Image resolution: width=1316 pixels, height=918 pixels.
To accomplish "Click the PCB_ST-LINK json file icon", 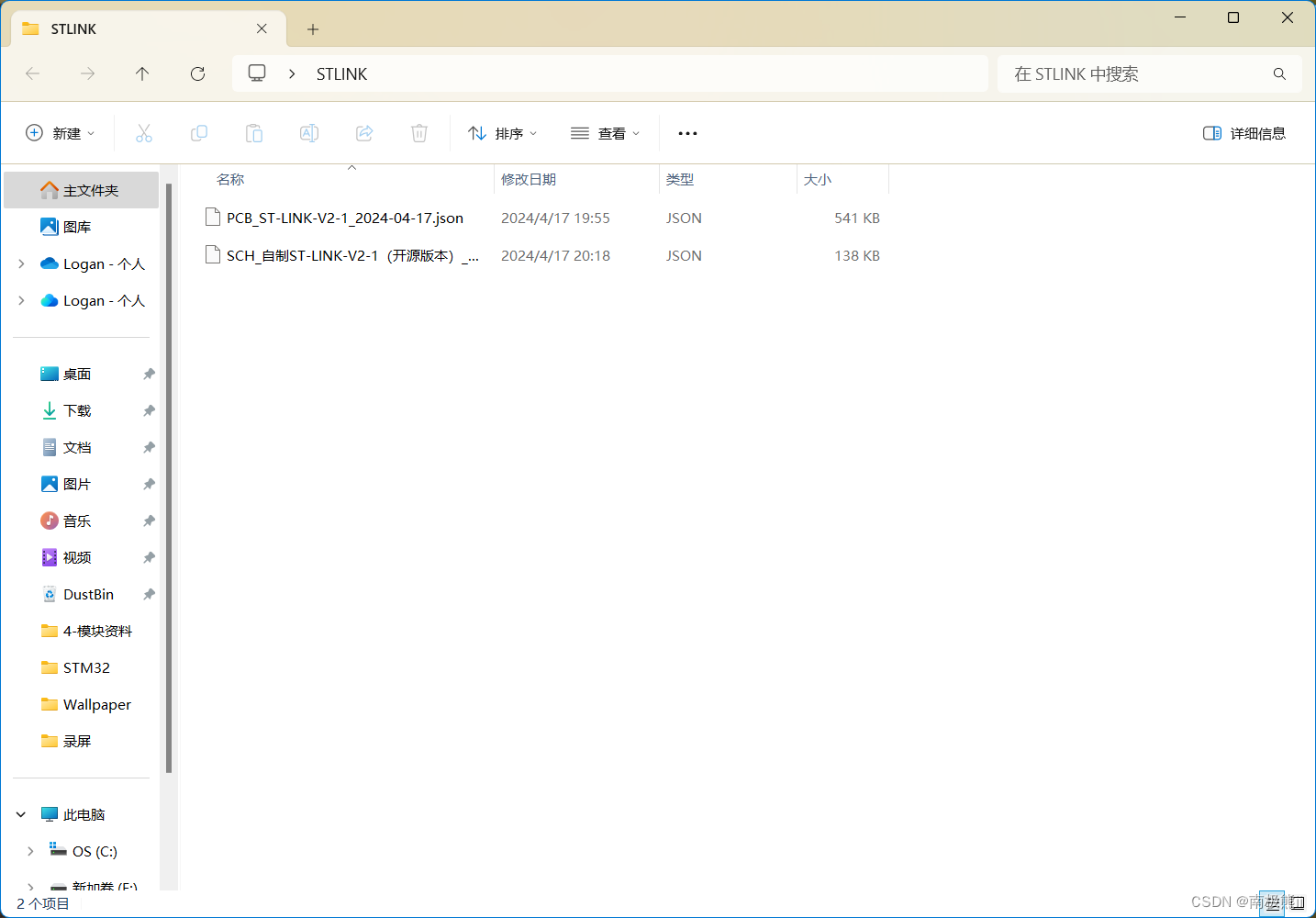I will click(213, 217).
